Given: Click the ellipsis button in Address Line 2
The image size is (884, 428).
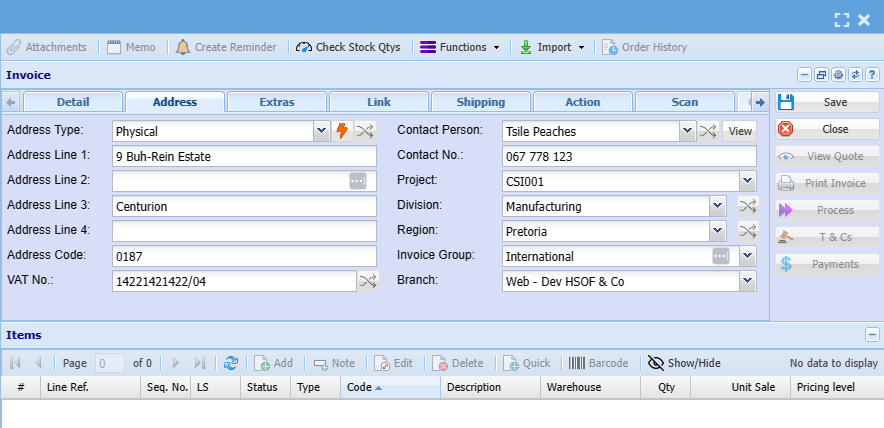Looking at the screenshot, I should [x=358, y=181].
